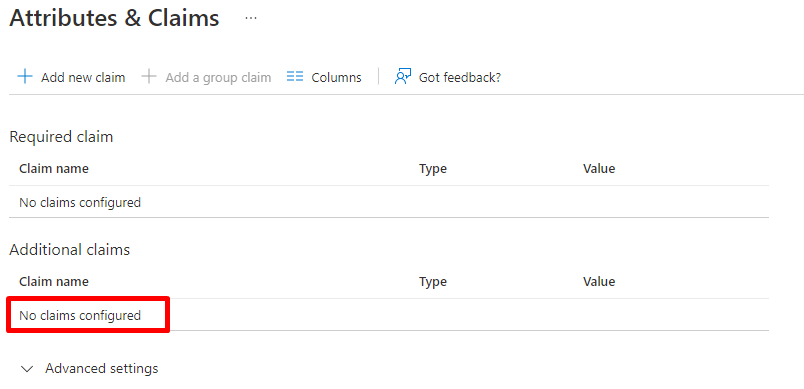Select highlighted No claims configured in Additional claims
Image resolution: width=804 pixels, height=389 pixels.
click(80, 315)
